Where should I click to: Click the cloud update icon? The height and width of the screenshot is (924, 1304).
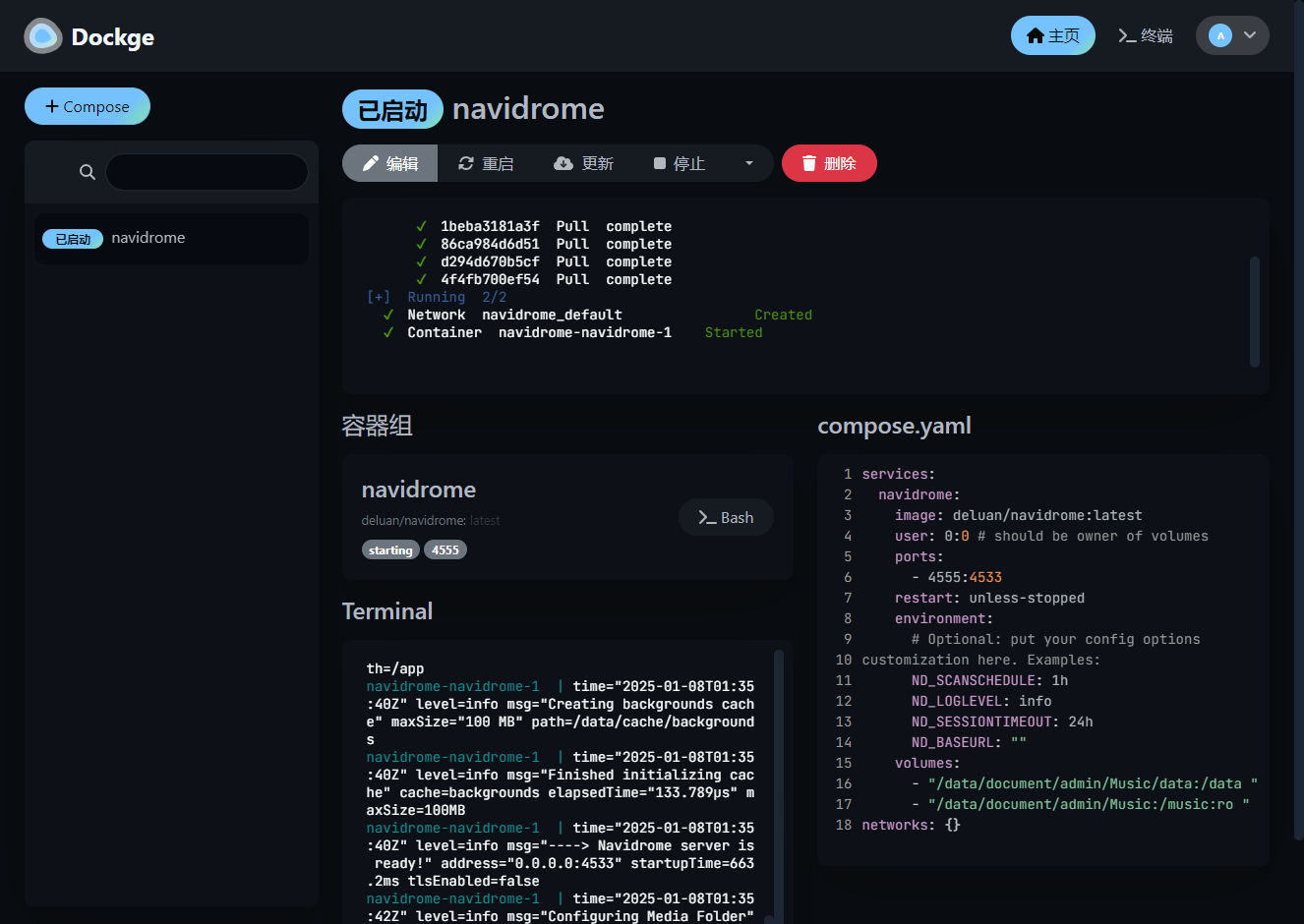(563, 163)
